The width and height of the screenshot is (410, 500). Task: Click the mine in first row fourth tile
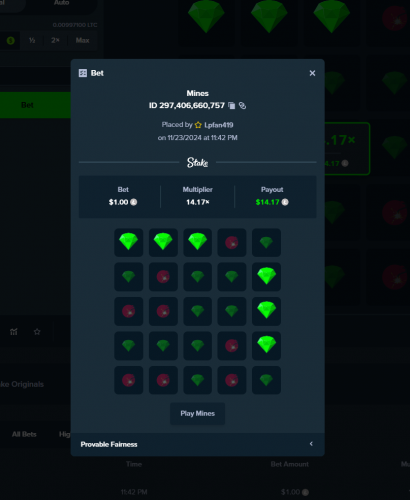click(232, 242)
